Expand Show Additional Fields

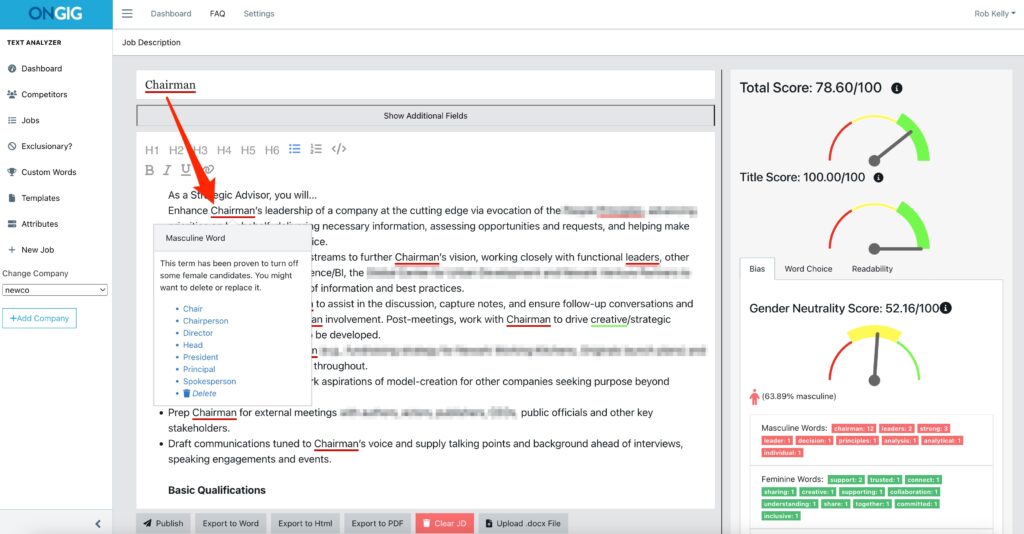pyautogui.click(x=425, y=116)
